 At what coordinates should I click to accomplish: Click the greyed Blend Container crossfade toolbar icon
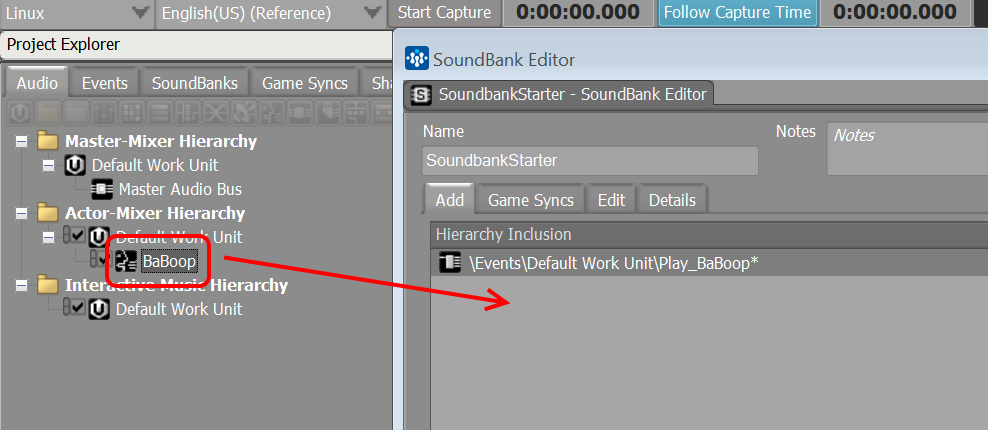216,113
